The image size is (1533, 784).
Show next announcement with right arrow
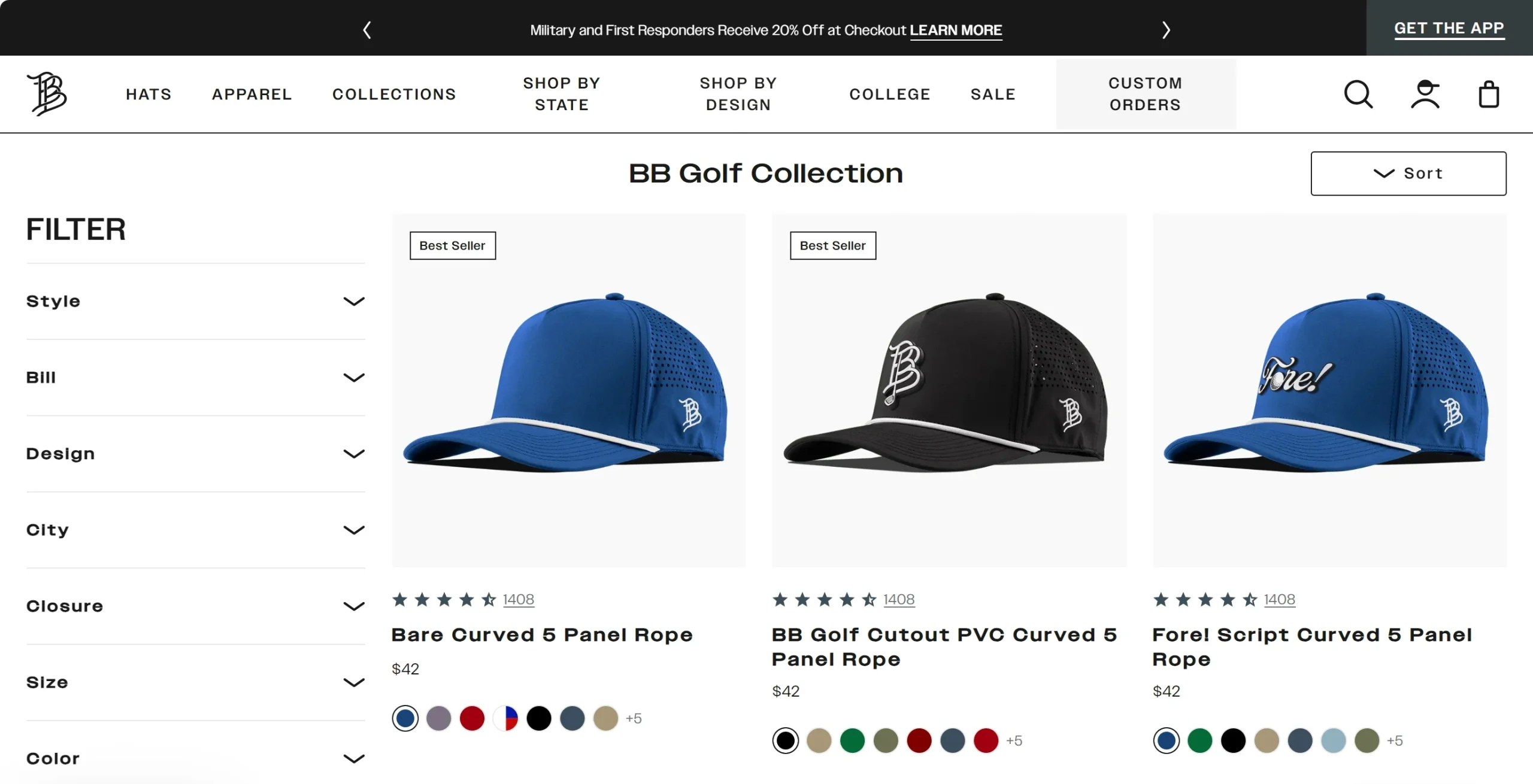click(1165, 30)
